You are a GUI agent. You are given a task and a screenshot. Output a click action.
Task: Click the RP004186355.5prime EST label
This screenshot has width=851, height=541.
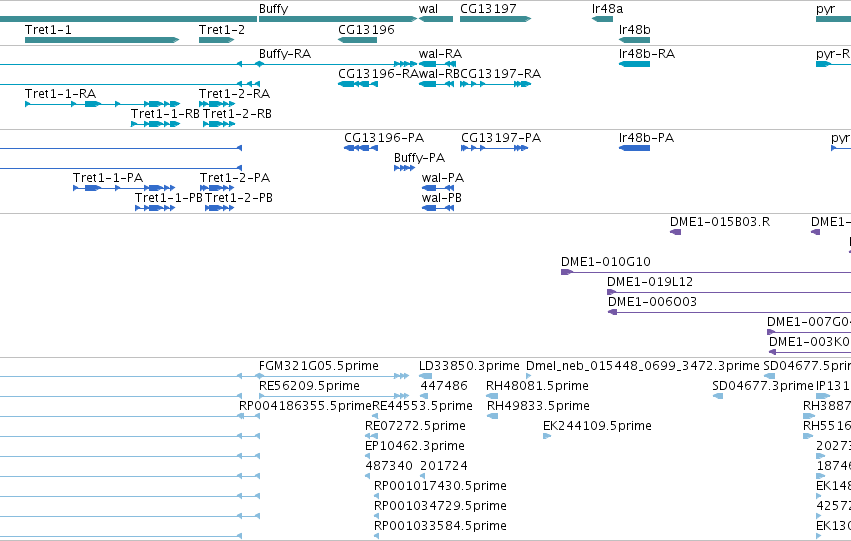[306, 406]
